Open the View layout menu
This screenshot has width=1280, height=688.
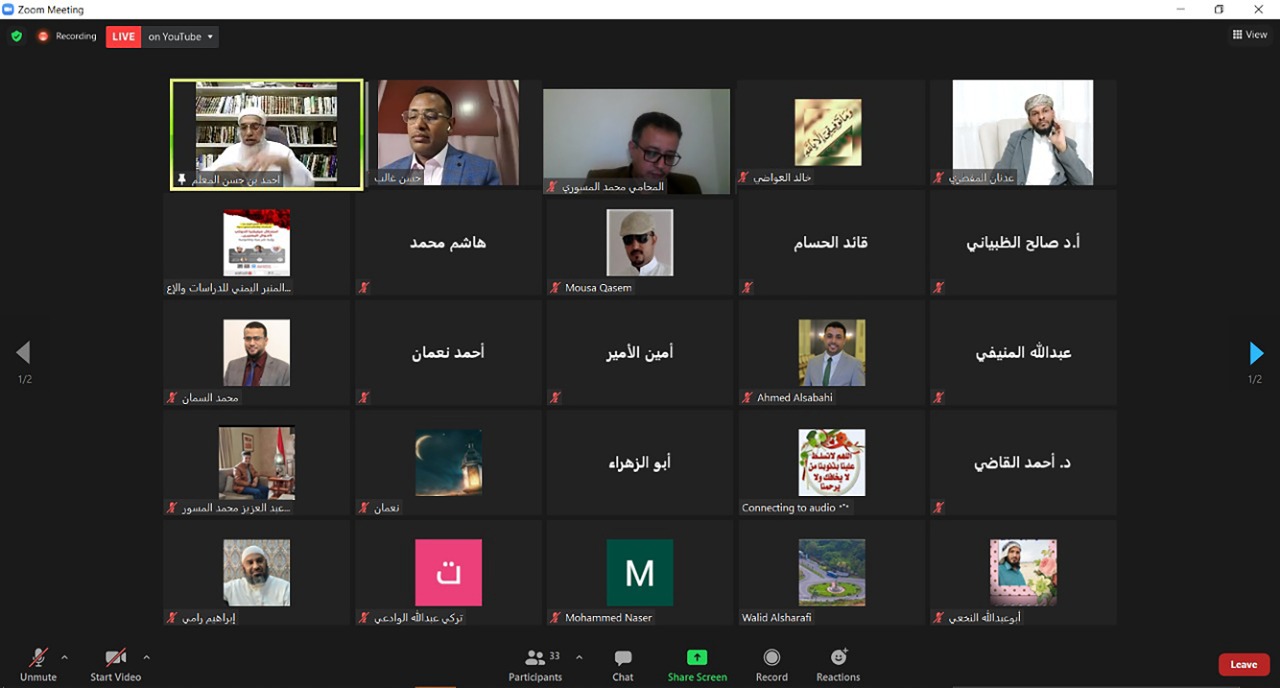[x=1250, y=35]
